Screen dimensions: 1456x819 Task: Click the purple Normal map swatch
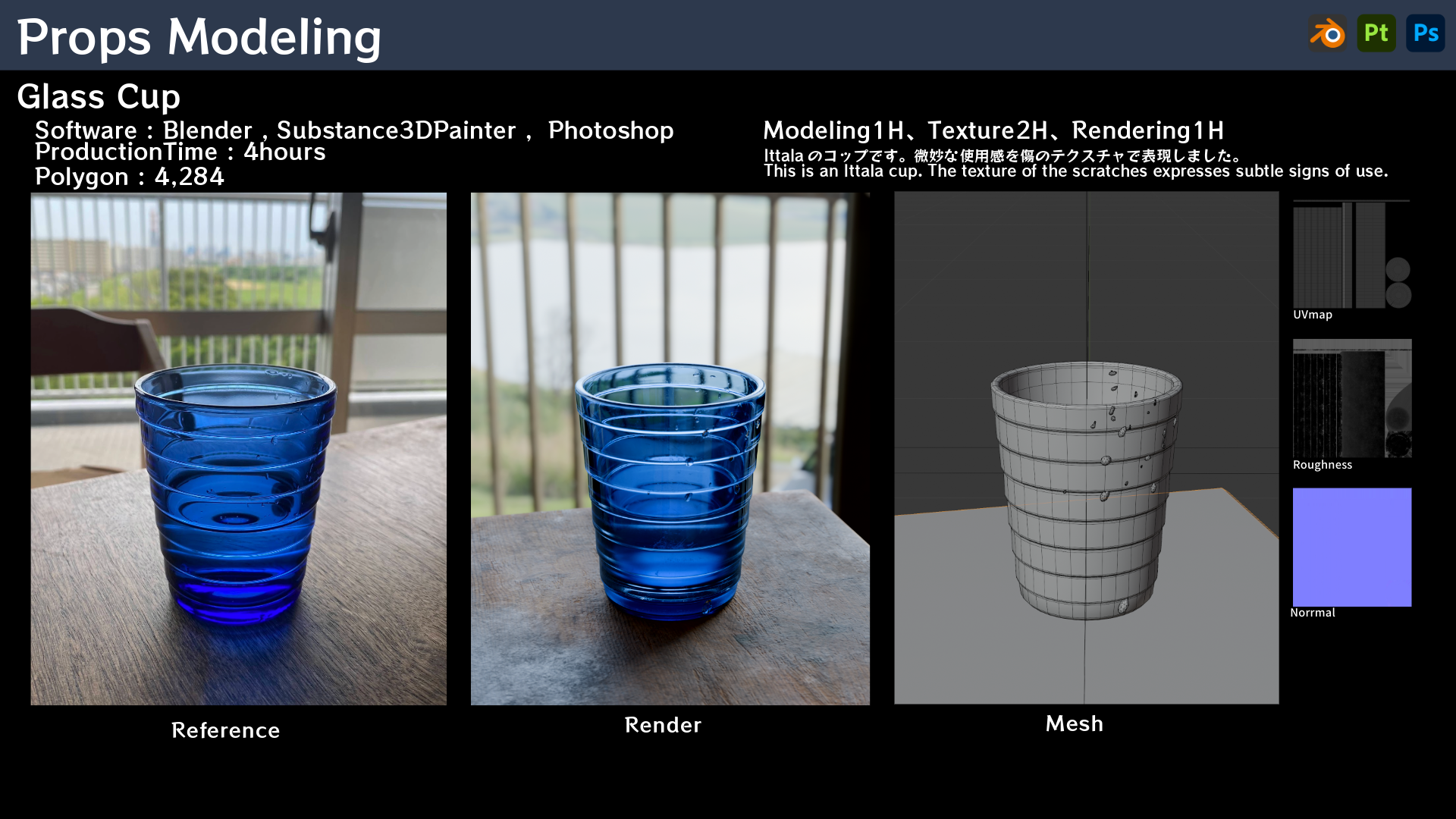click(x=1352, y=547)
